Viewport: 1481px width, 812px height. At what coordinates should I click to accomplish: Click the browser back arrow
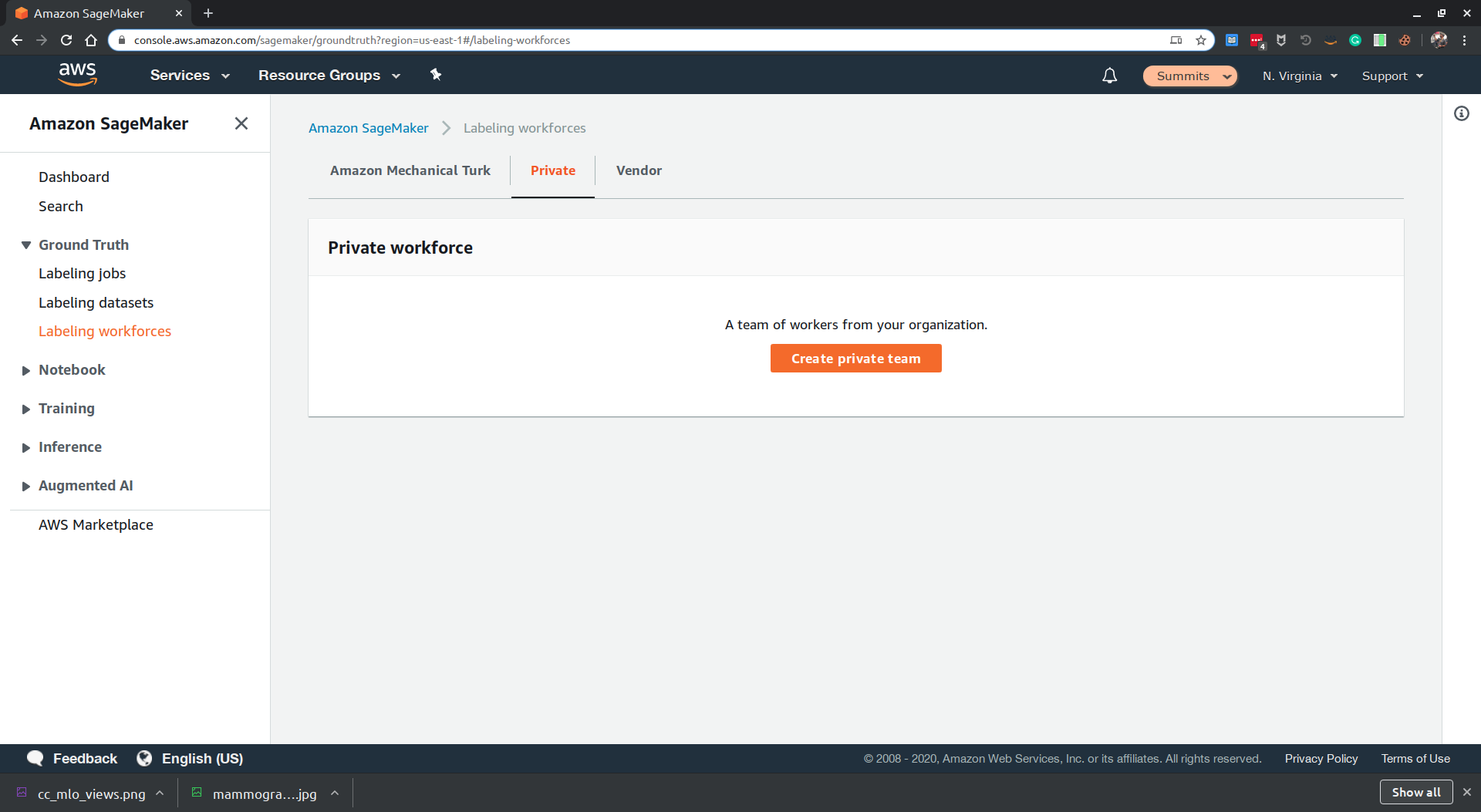click(17, 40)
